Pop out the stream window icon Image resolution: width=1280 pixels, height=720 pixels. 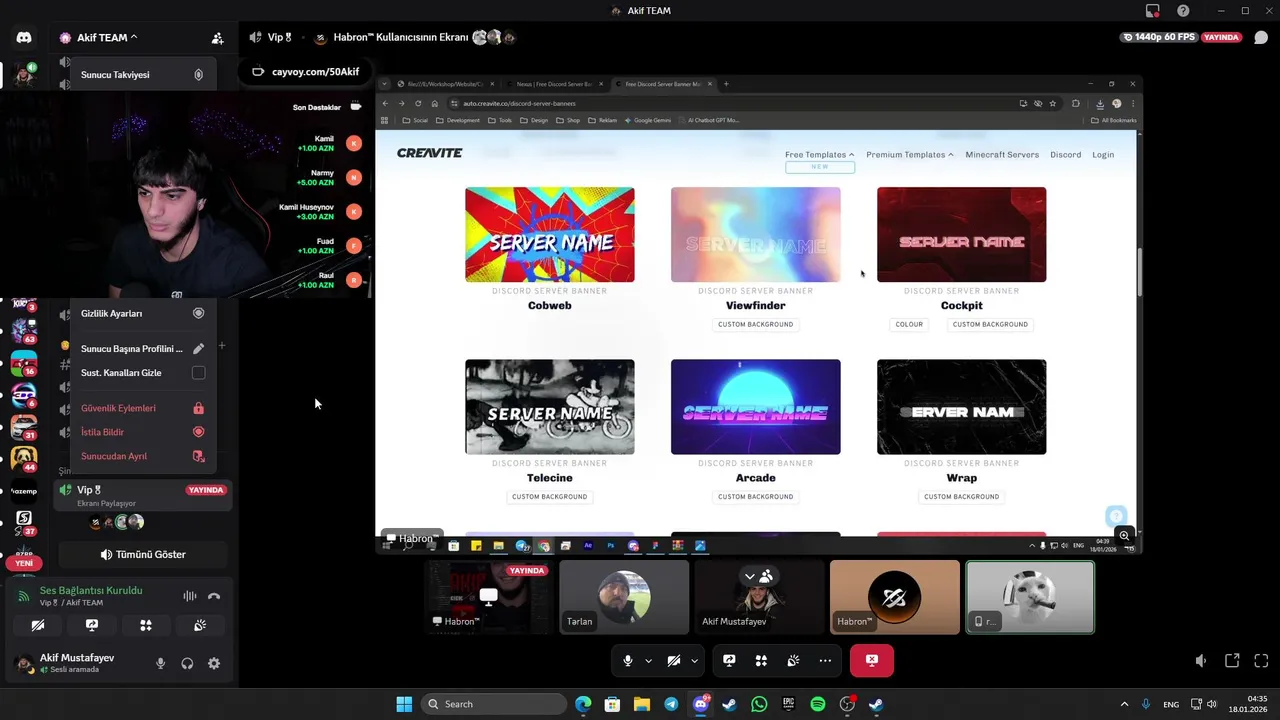pyautogui.click(x=1232, y=661)
